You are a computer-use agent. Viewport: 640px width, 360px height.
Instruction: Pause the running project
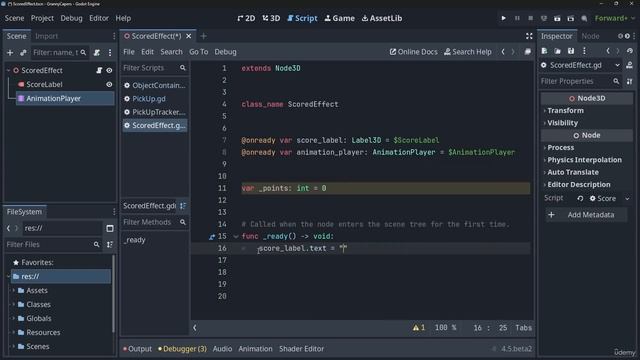tap(517, 18)
